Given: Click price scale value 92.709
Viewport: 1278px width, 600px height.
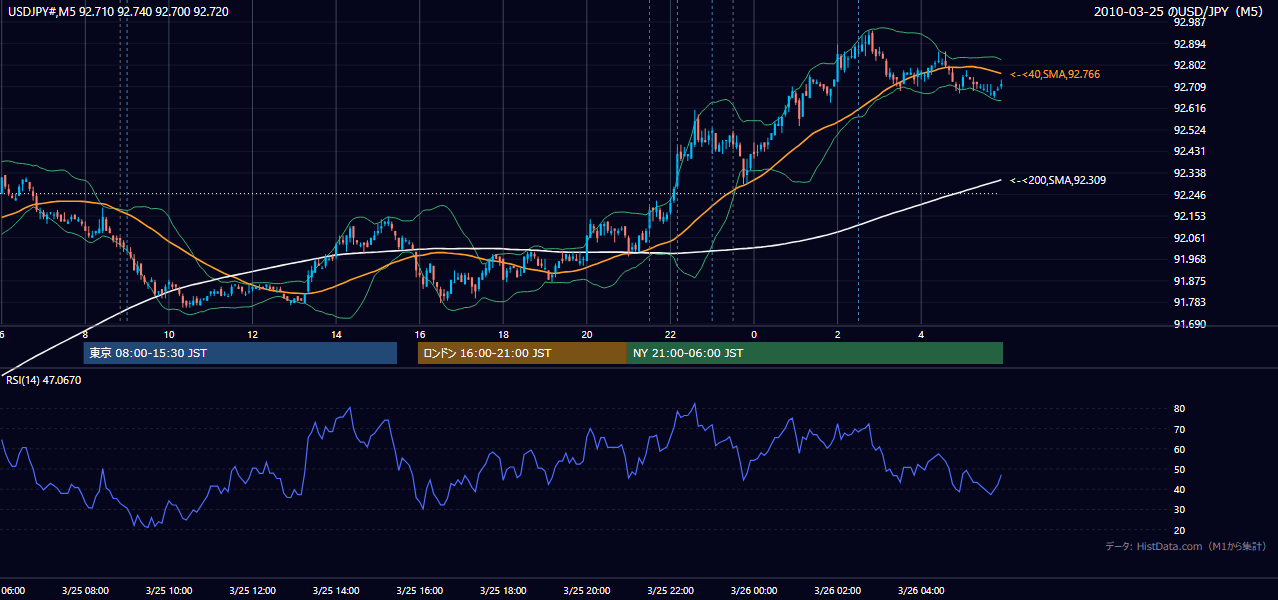Looking at the screenshot, I should (1189, 87).
